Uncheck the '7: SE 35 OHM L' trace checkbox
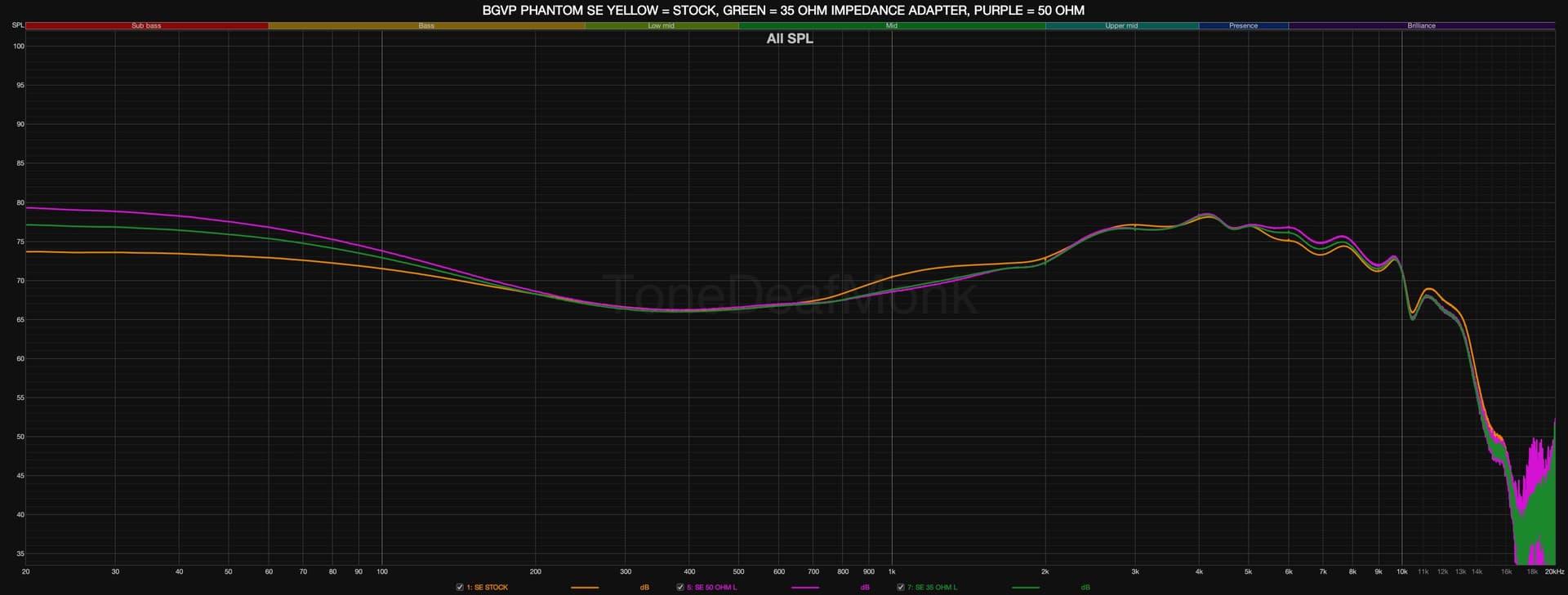 point(901,587)
